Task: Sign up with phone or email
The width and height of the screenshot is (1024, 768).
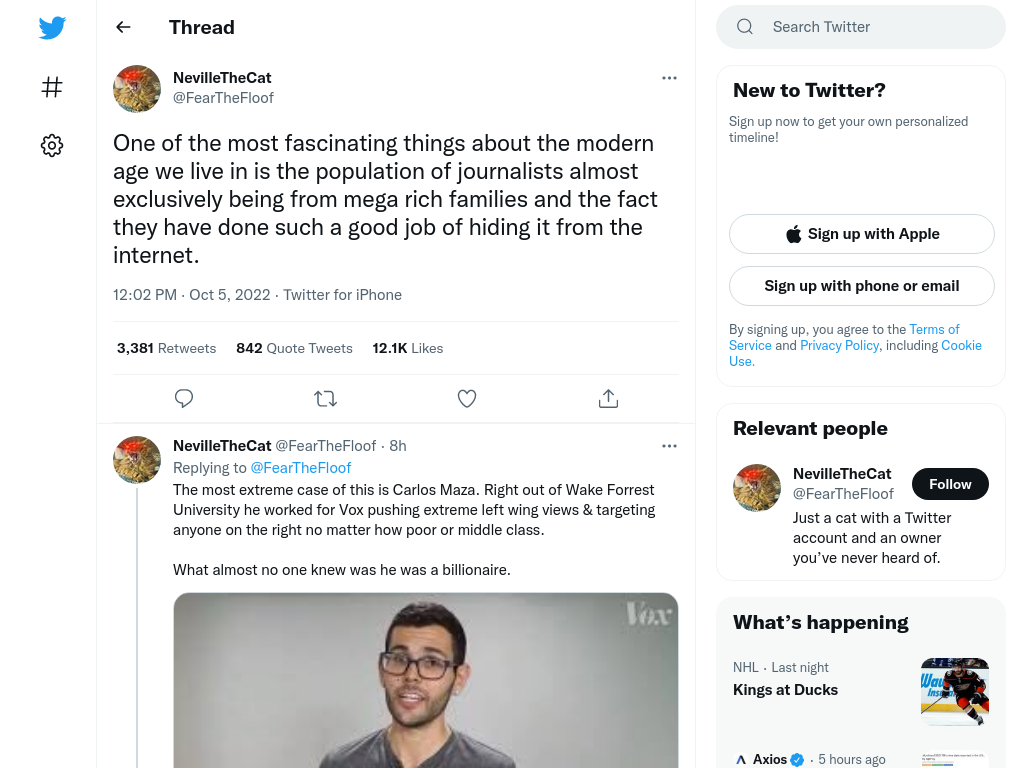Action: point(862,286)
